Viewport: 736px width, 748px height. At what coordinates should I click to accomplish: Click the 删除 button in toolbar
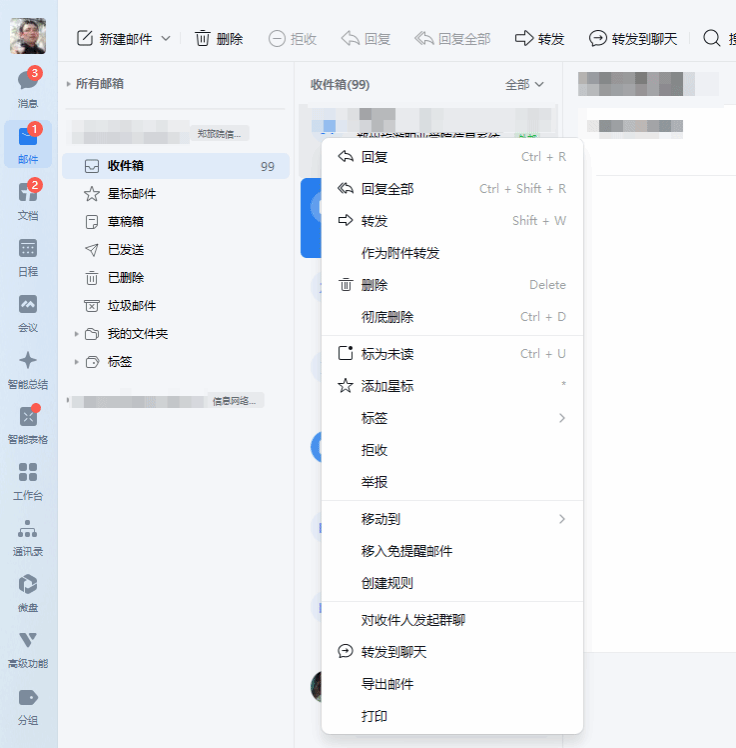click(x=219, y=39)
